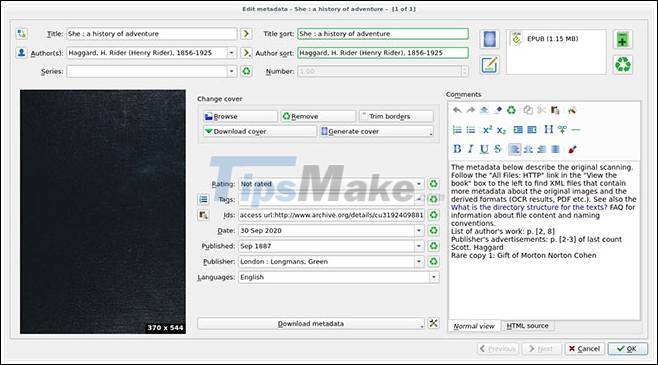The image size is (658, 365).
Task: Select align right in Comments
Action: click(542, 149)
